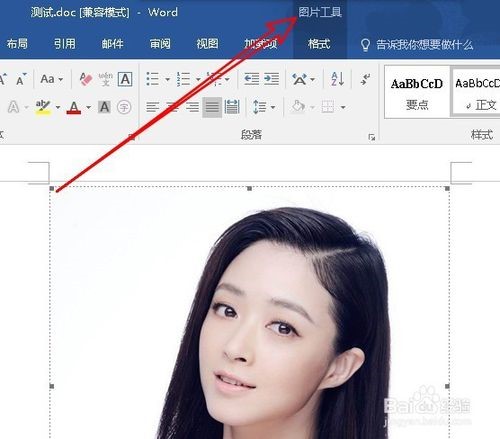Click picture top-right corner handle
This screenshot has width=500, height=439.
pos(447,189)
